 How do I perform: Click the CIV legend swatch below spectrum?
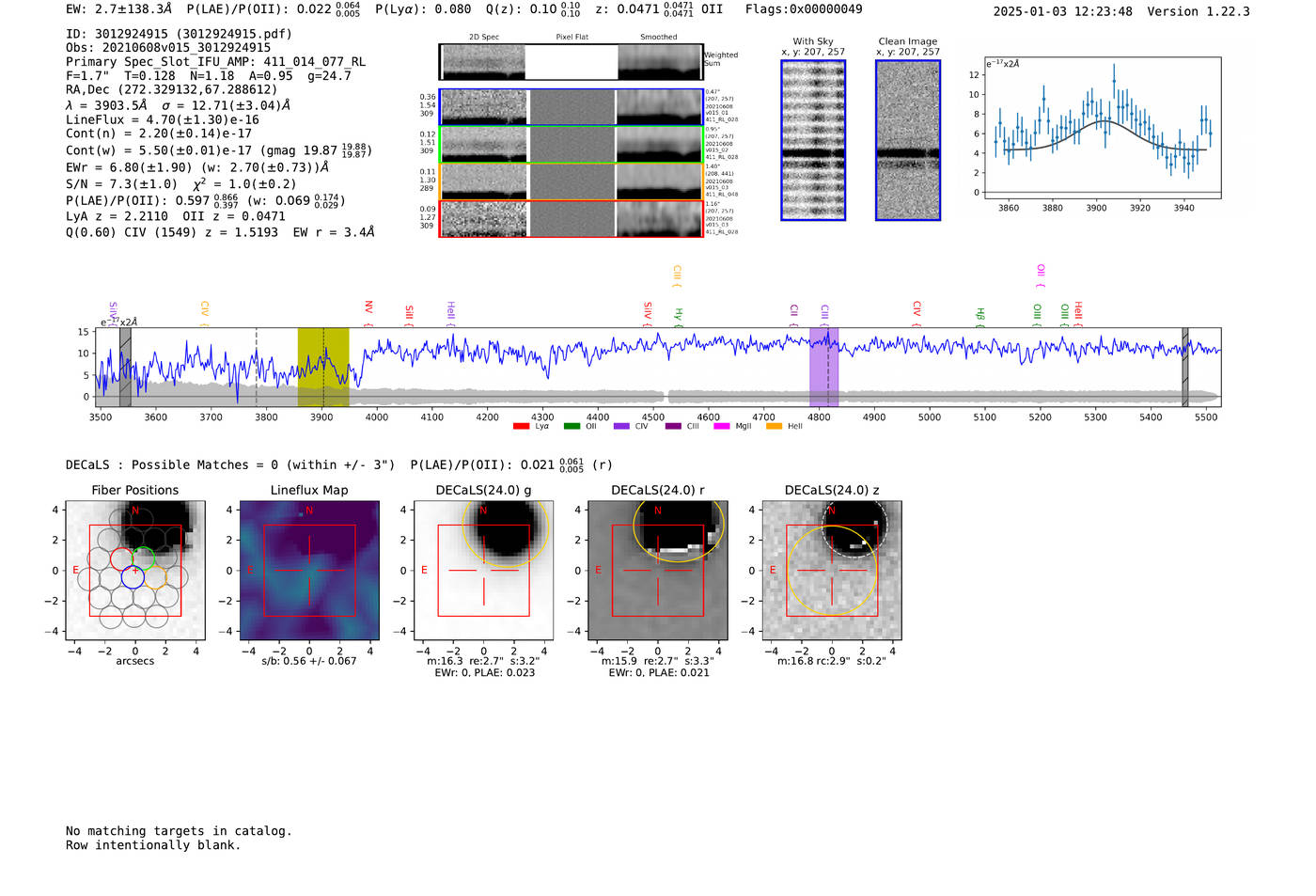(621, 427)
